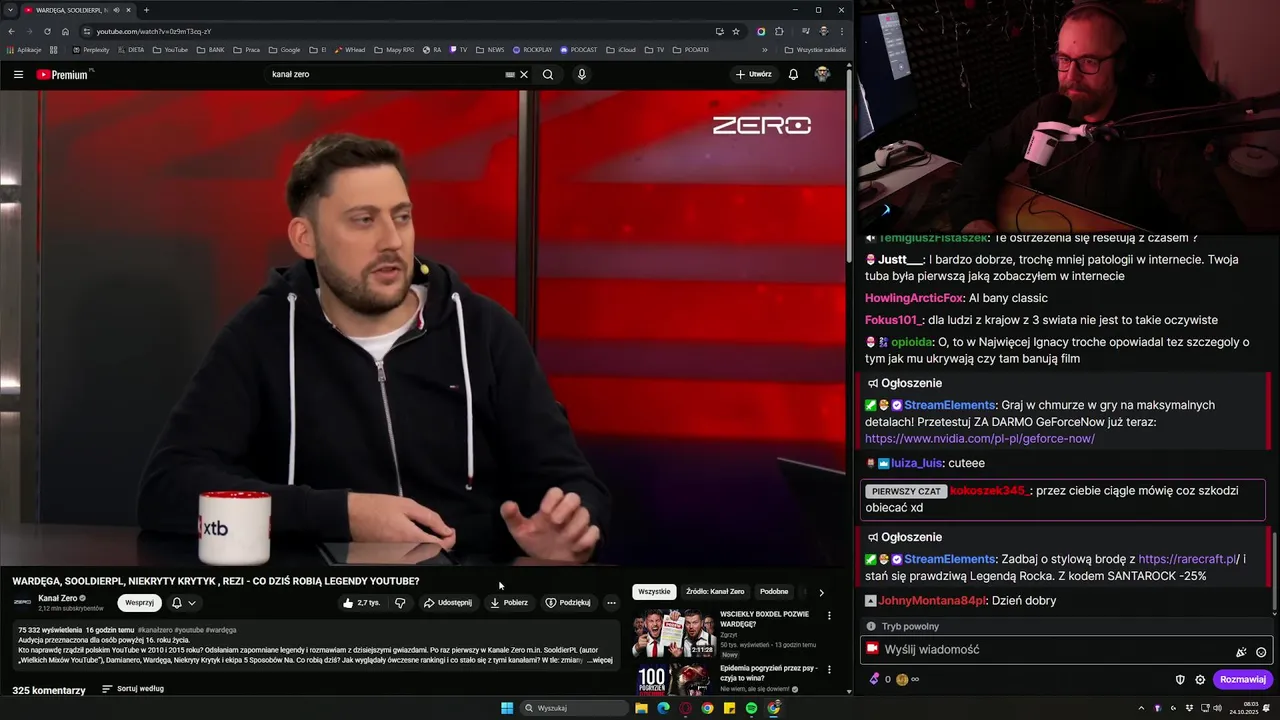This screenshot has width=1280, height=720.
Task: Open the DIETA bookmarks folder
Action: pos(131,50)
